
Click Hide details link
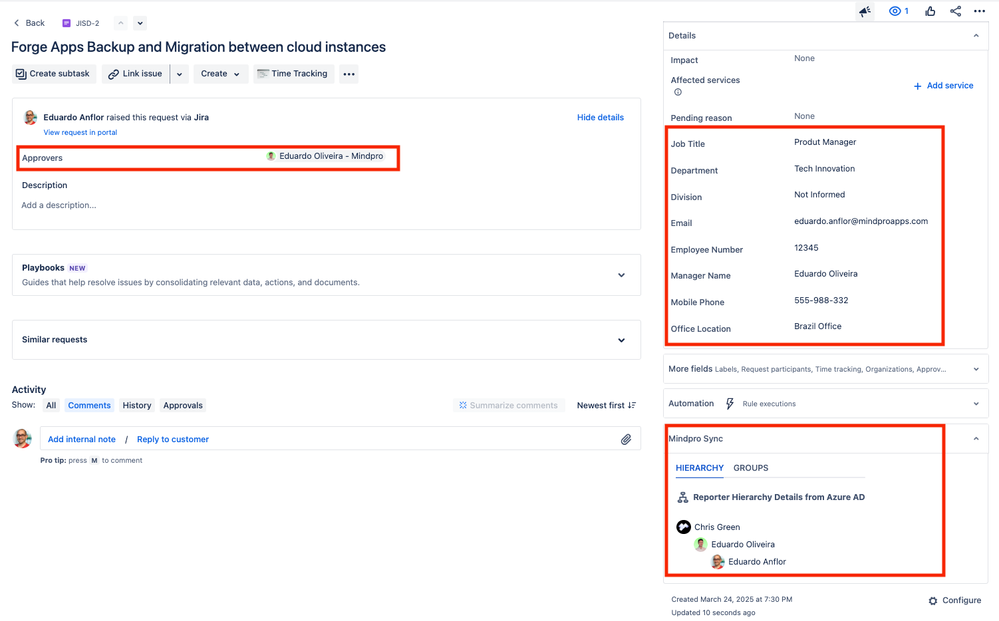pos(600,117)
